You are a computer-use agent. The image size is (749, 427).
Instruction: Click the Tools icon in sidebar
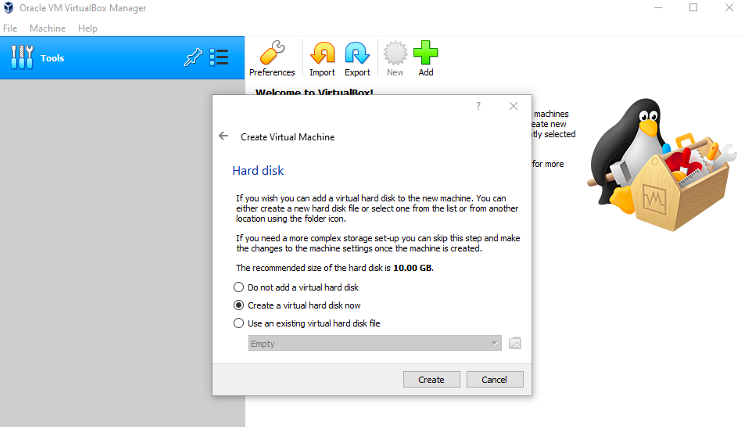pyautogui.click(x=22, y=58)
